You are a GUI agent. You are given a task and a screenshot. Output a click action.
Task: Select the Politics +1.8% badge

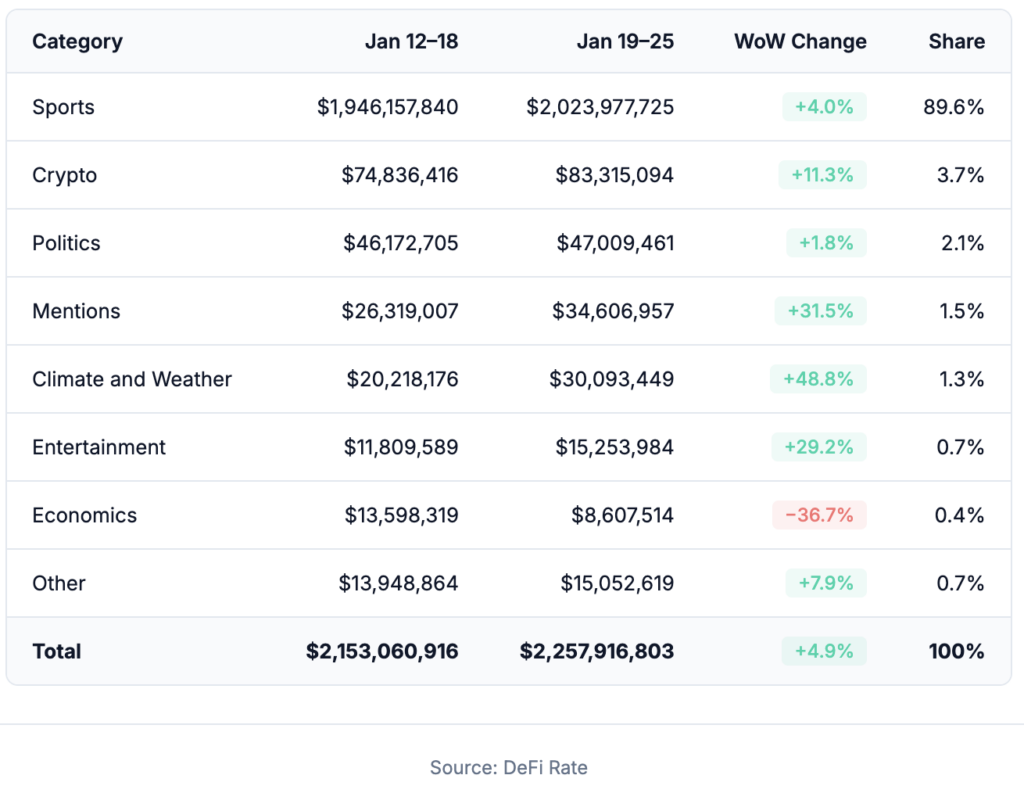pyautogui.click(x=825, y=243)
